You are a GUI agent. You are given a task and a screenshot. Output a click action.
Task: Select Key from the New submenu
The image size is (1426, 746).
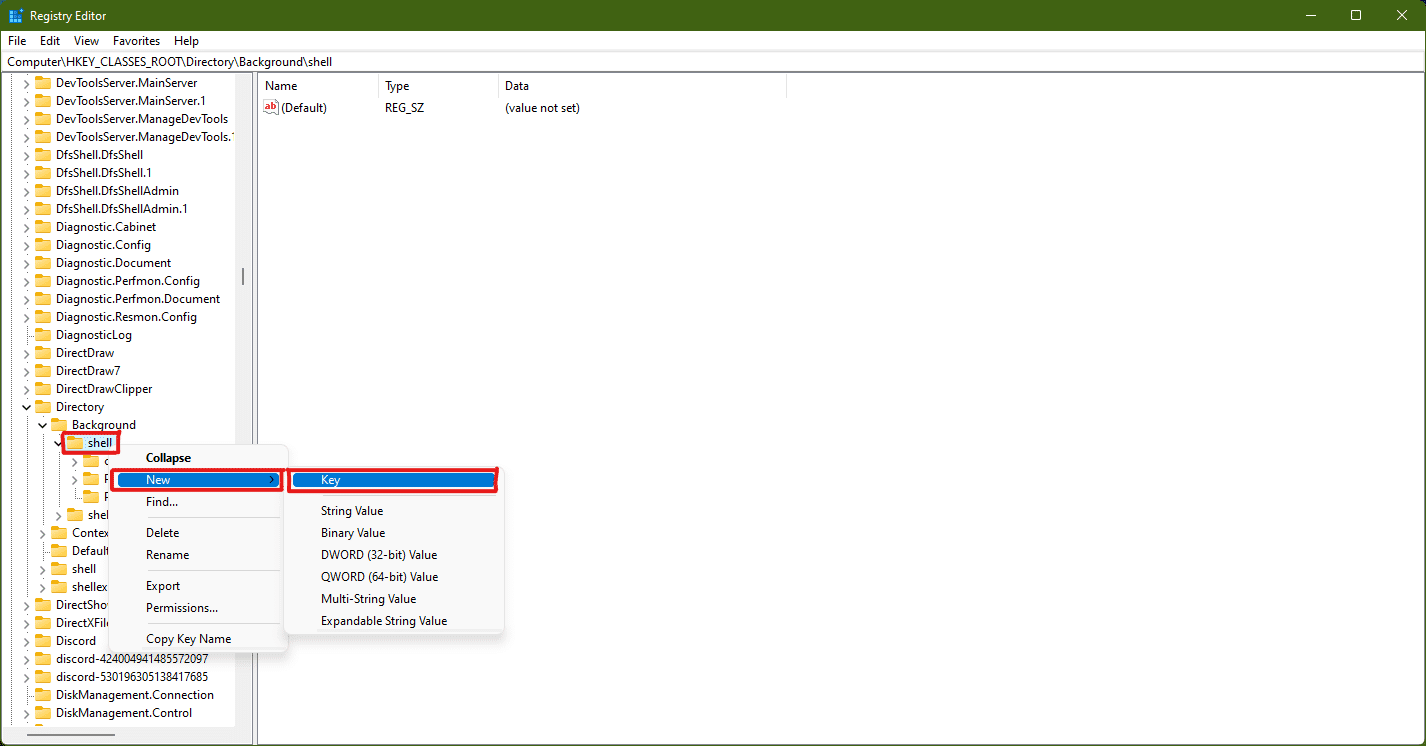click(392, 479)
